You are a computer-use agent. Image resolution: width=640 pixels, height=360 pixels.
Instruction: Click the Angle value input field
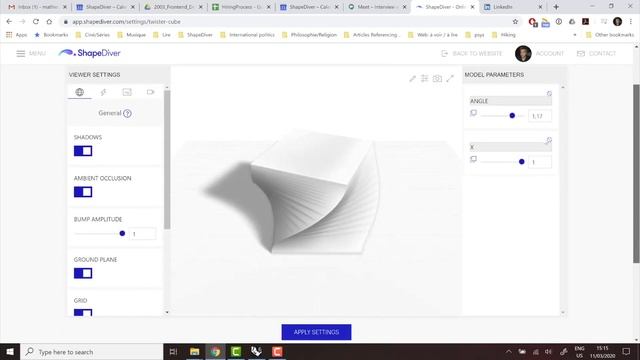[x=540, y=116]
